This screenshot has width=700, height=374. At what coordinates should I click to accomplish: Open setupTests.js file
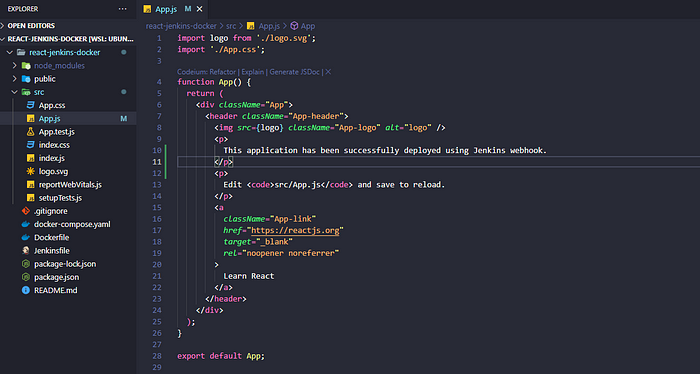pyautogui.click(x=60, y=198)
